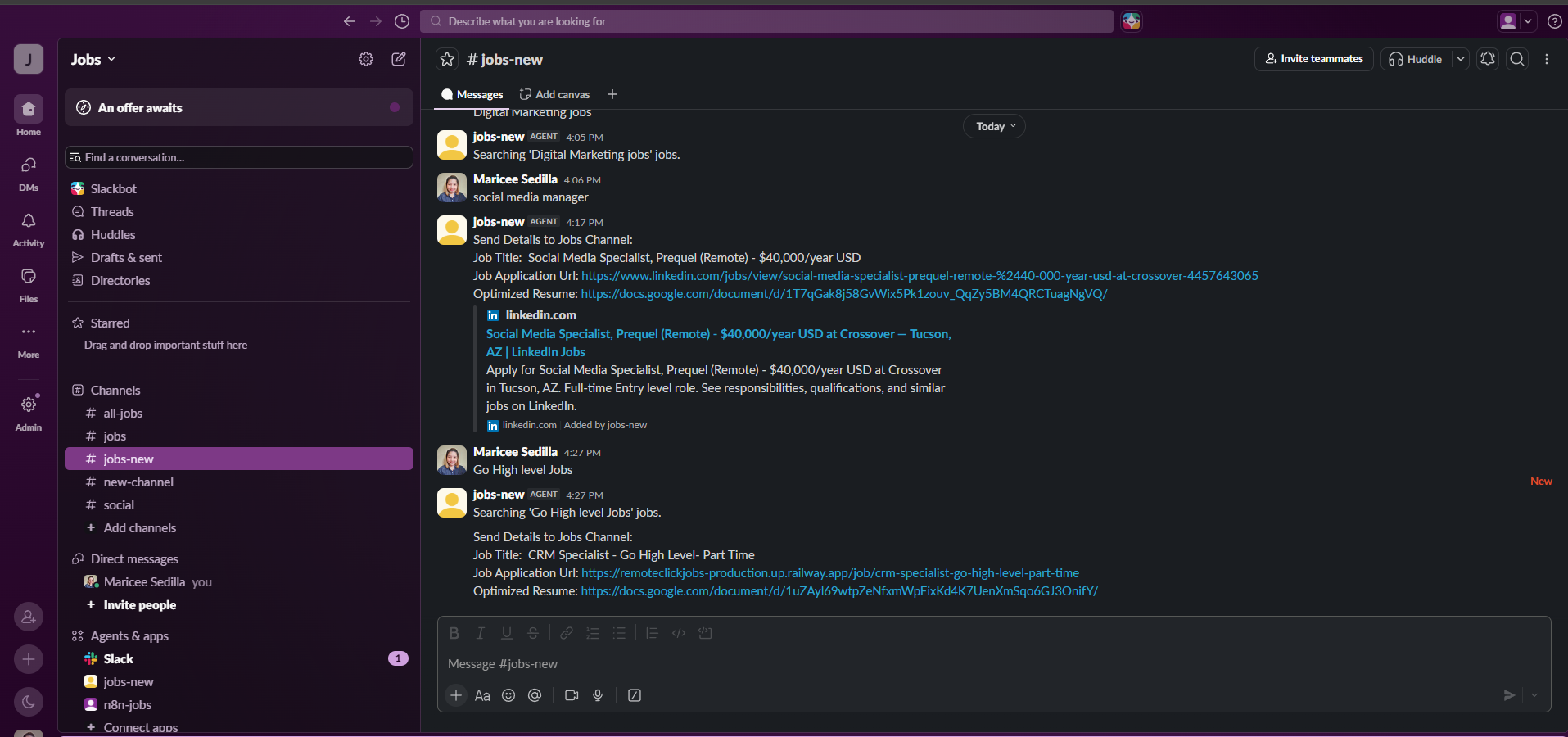The width and height of the screenshot is (1568, 737).
Task: Open Activity in the sidebar
Action: tap(29, 229)
